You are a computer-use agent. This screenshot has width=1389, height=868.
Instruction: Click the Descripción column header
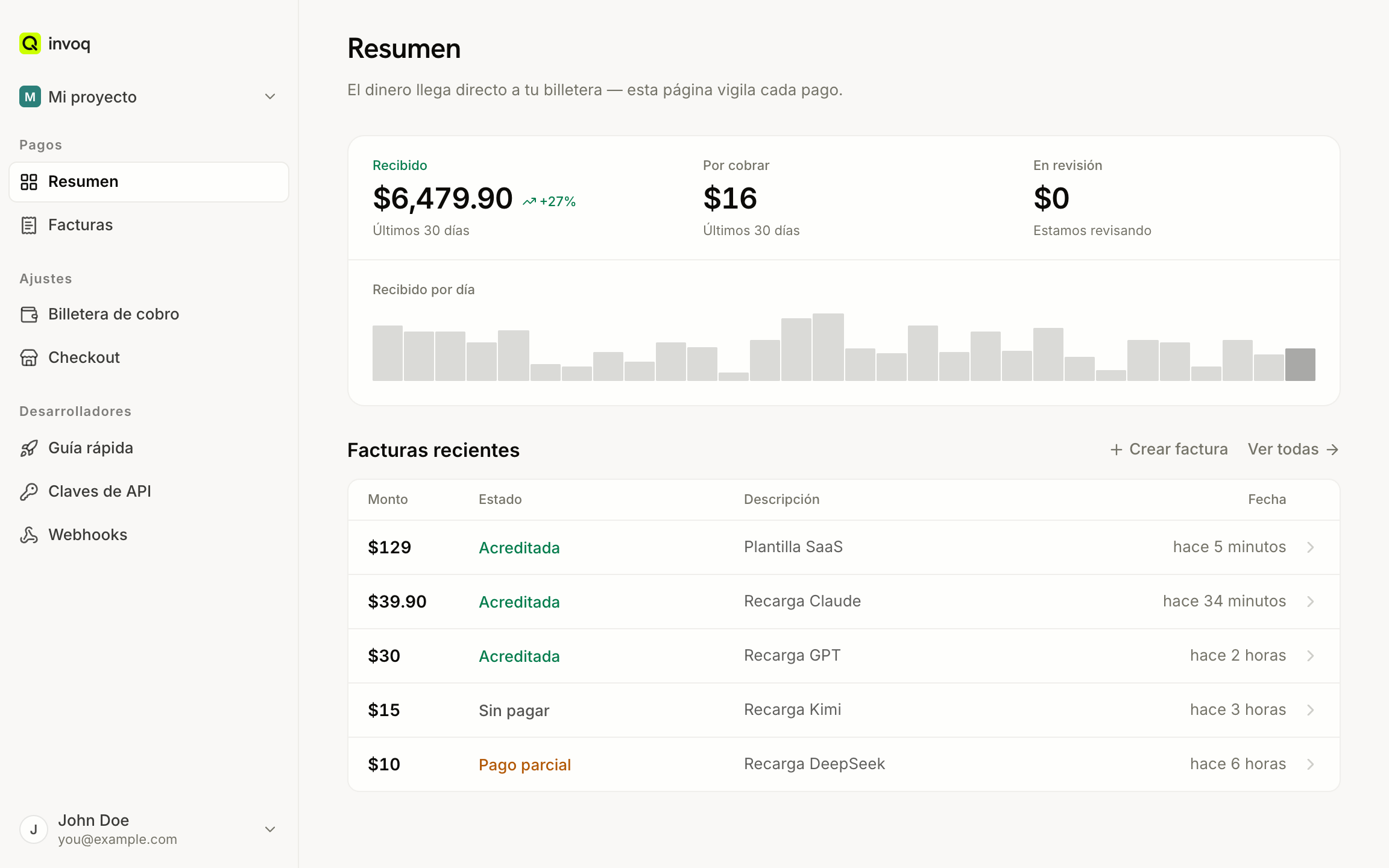[x=782, y=499]
